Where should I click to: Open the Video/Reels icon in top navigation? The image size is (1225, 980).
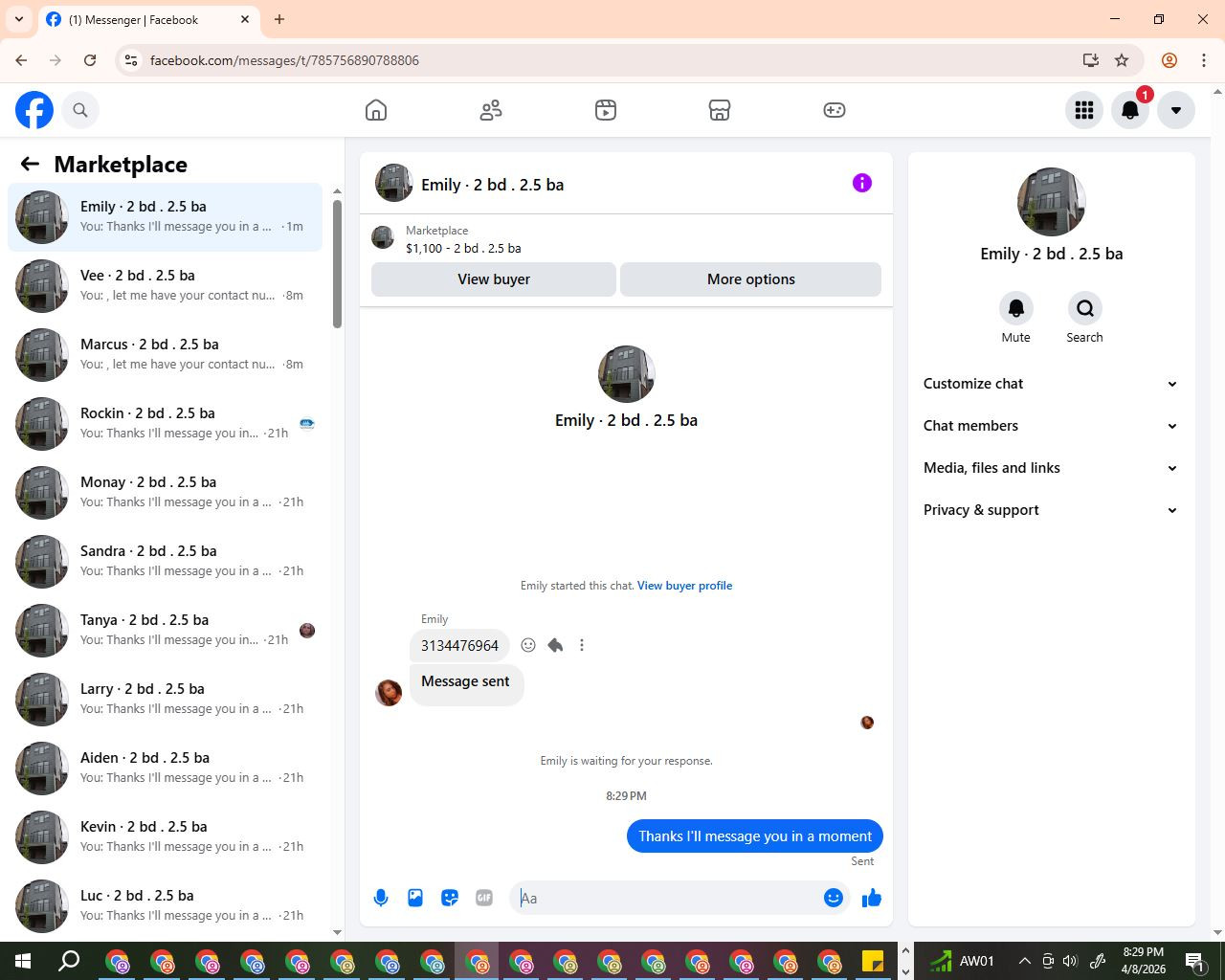click(606, 110)
